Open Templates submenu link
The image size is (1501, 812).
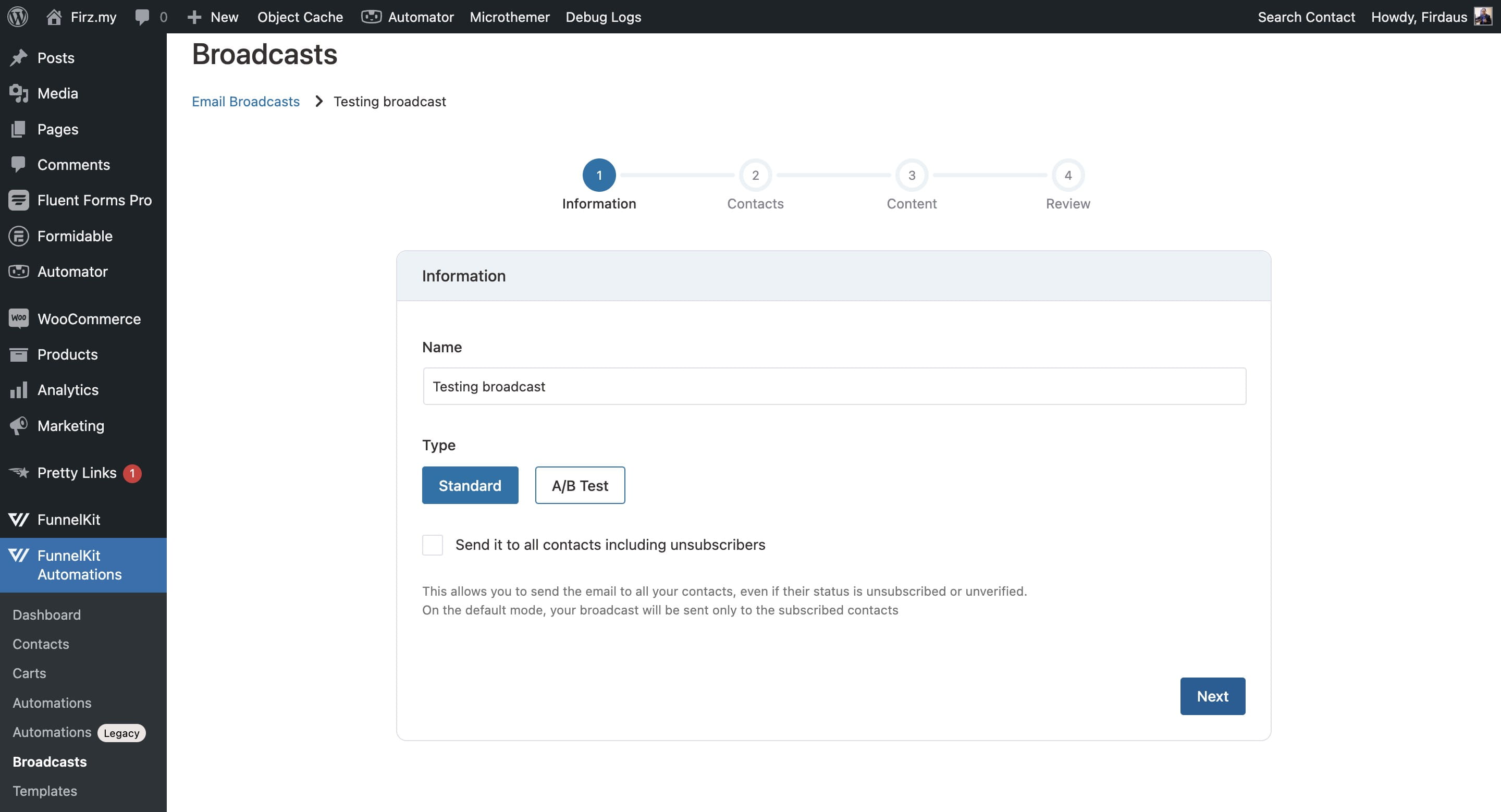[45, 791]
